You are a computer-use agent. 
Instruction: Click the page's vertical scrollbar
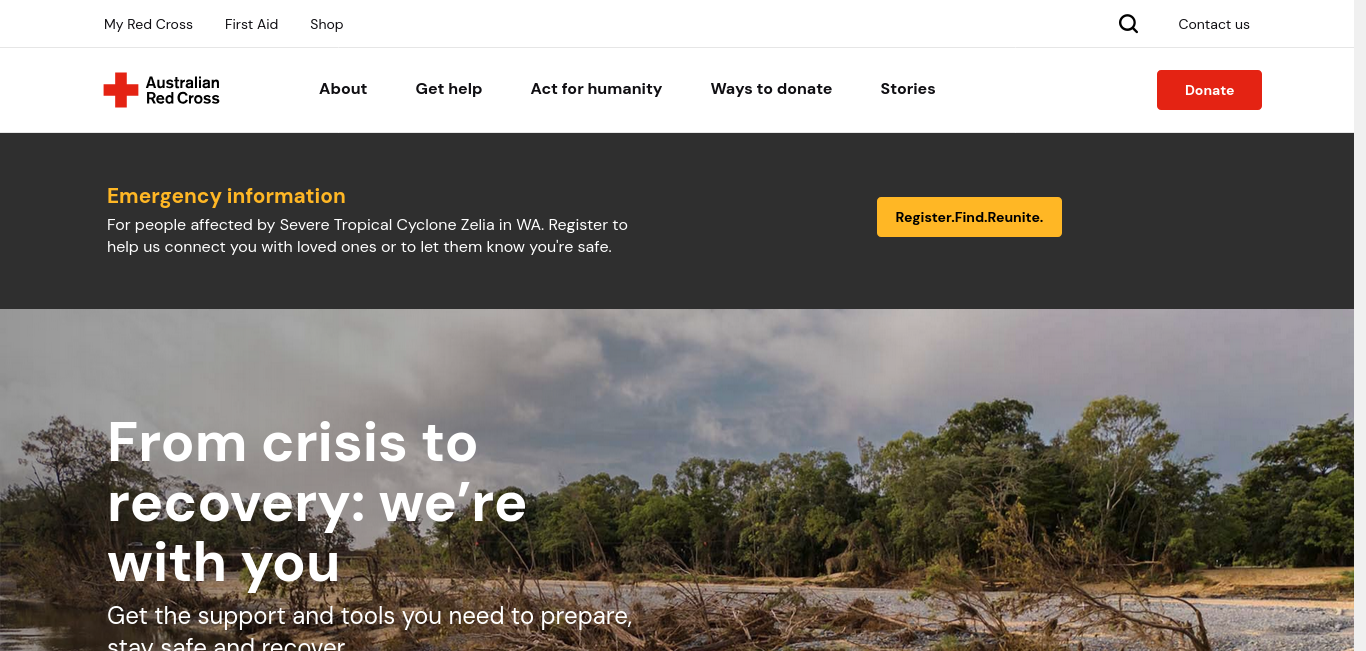(x=1360, y=325)
